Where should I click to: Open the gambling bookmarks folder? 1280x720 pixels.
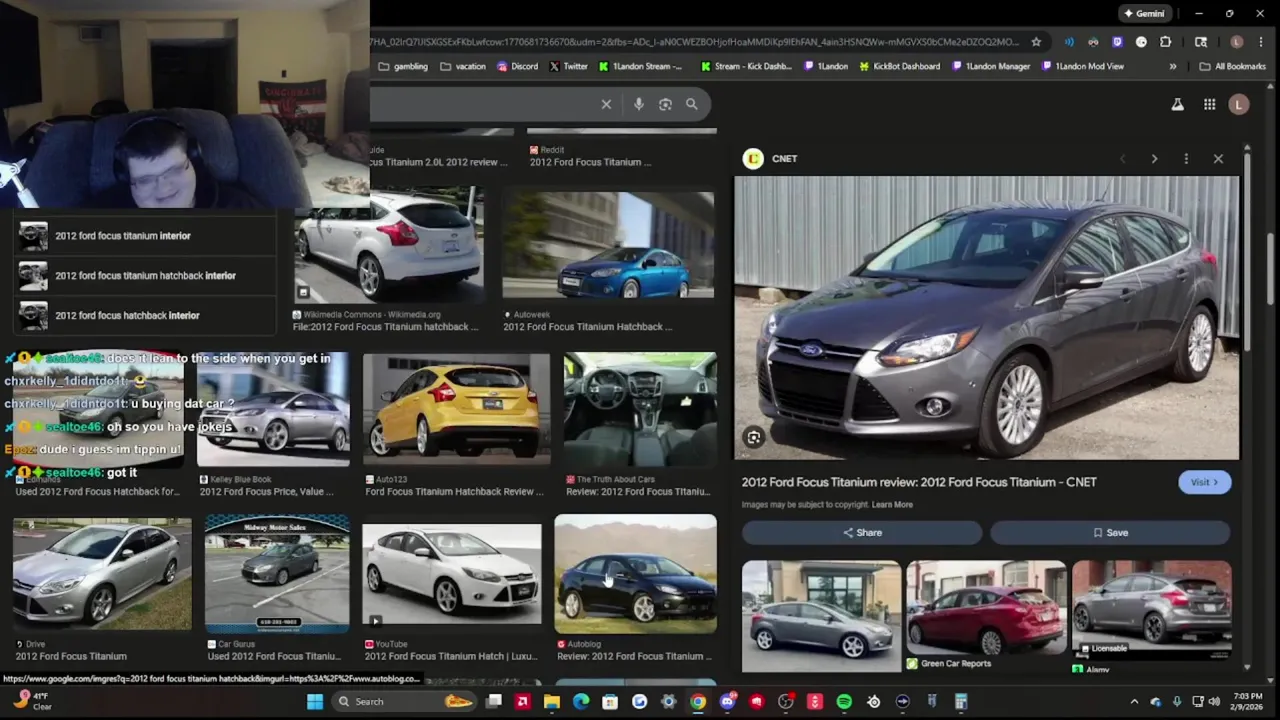(x=403, y=66)
